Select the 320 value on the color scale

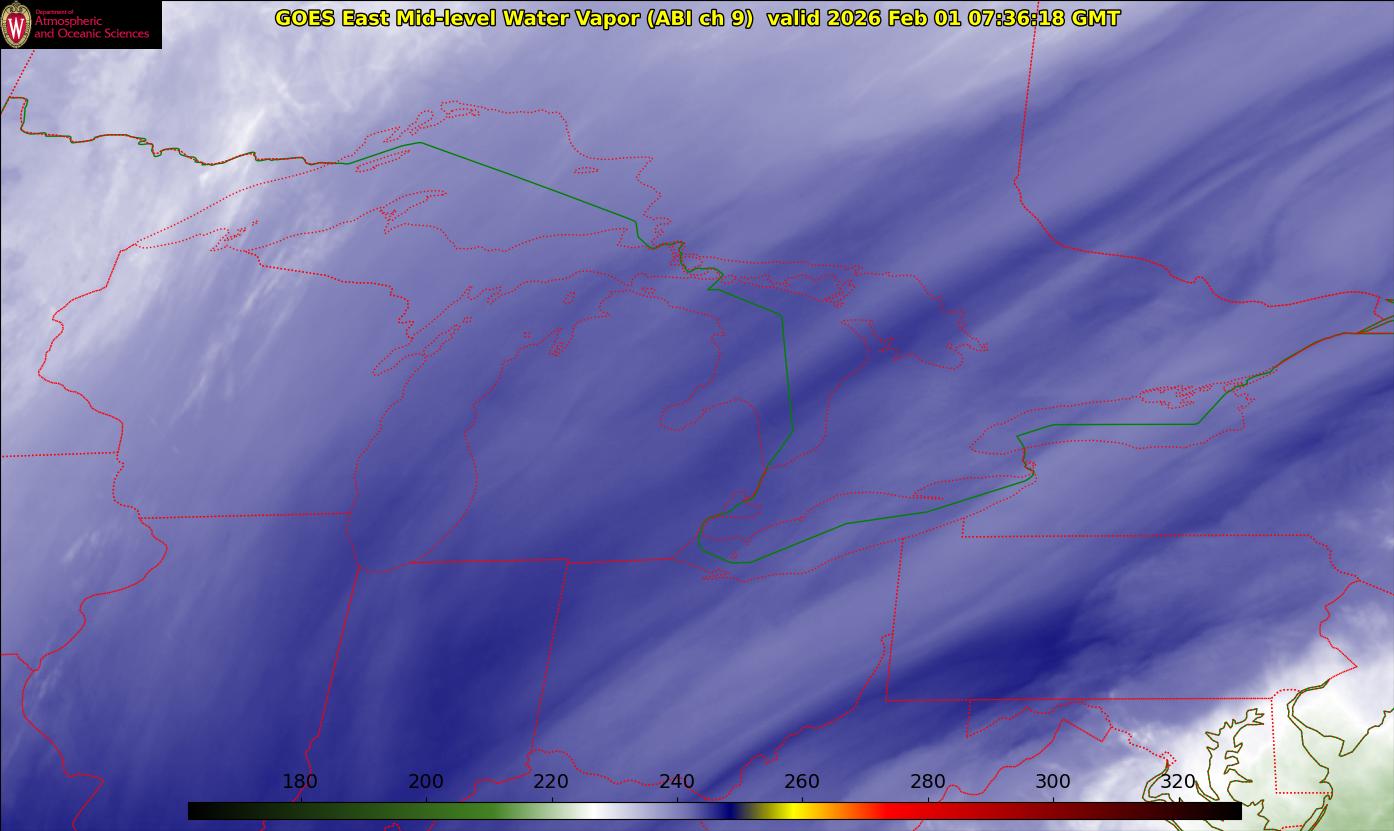(1178, 781)
